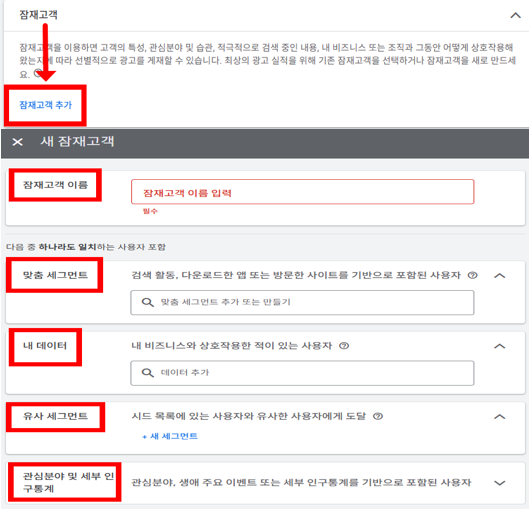The width and height of the screenshot is (529, 509).
Task: Click the 잠재고객 추가 link
Action: click(x=46, y=105)
